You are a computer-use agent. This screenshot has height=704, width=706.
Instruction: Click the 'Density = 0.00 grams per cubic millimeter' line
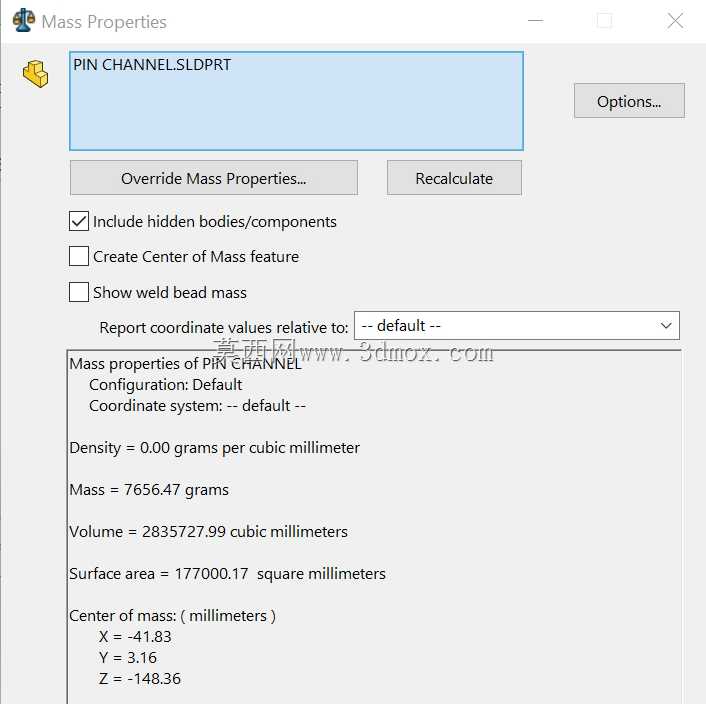pyautogui.click(x=215, y=448)
